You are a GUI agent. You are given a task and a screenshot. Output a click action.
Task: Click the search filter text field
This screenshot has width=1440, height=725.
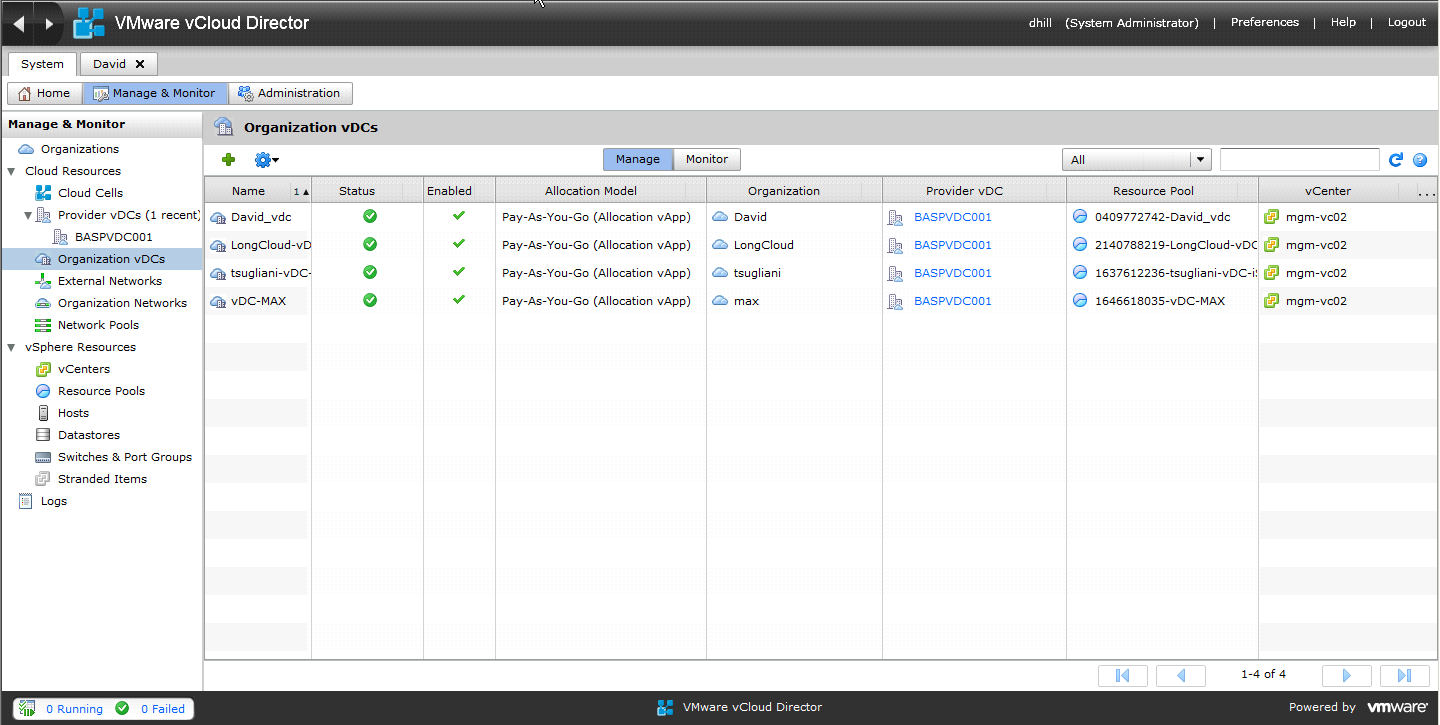[x=1300, y=160]
